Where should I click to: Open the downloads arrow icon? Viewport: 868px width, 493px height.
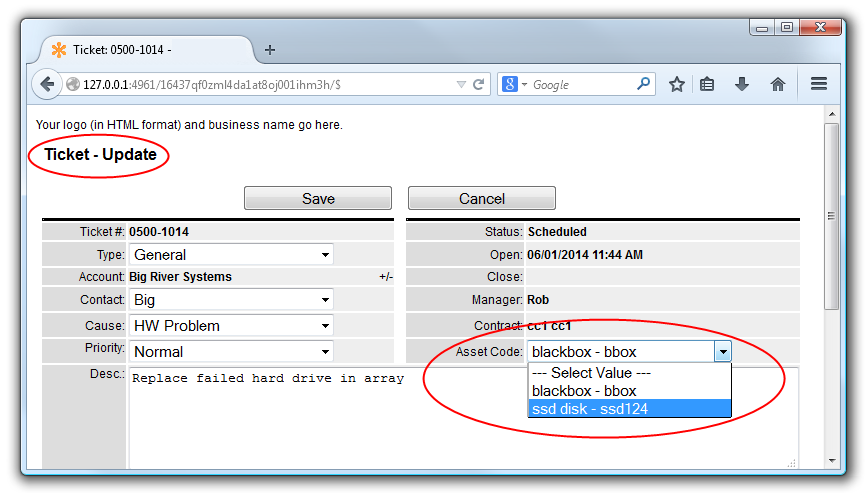pyautogui.click(x=742, y=85)
